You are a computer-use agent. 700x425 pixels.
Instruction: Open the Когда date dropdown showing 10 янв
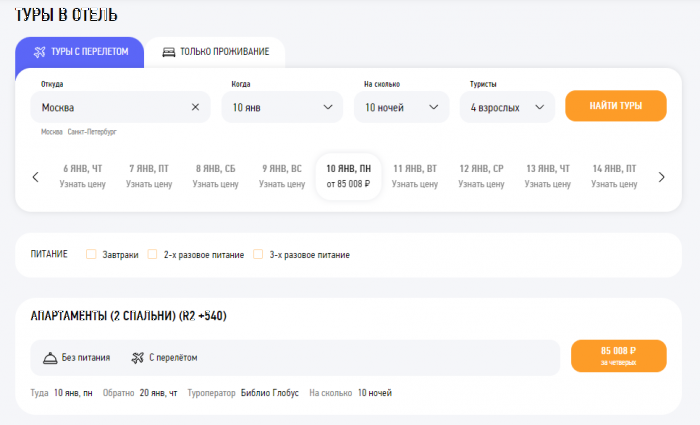click(x=282, y=107)
